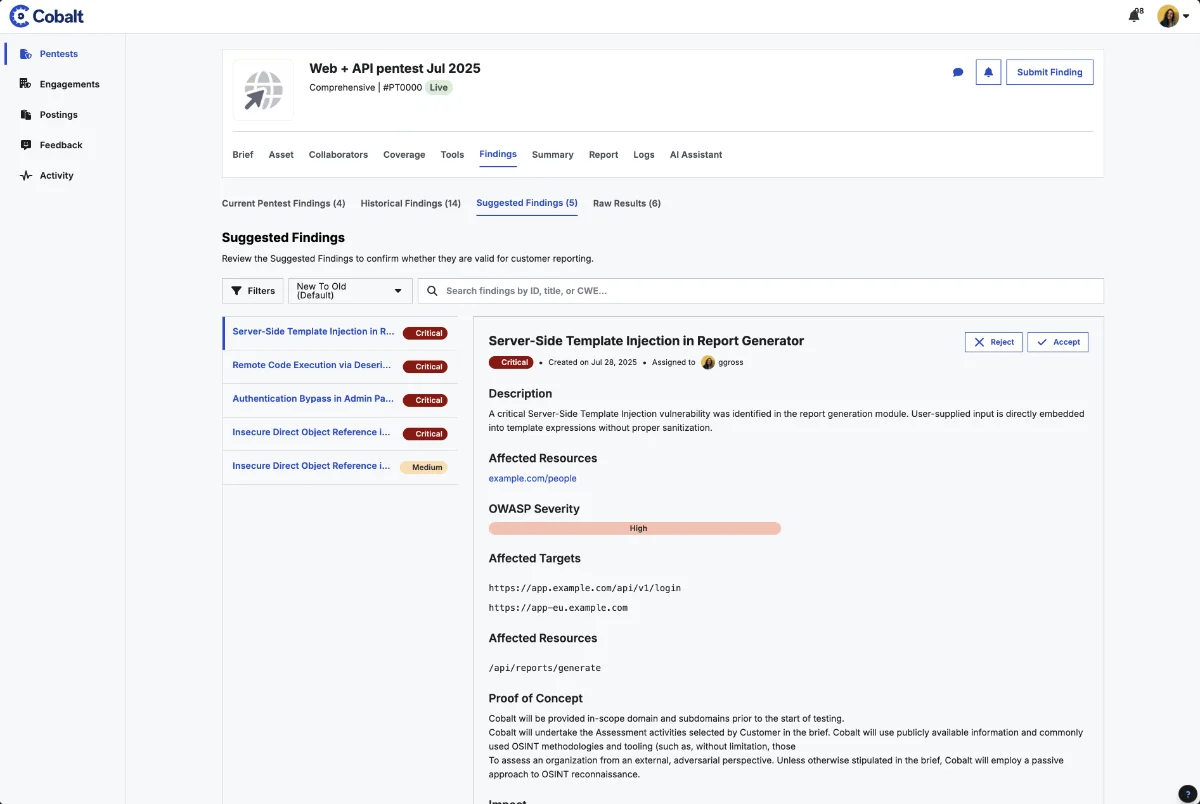Open the help question mark button
Screen dimensions: 1200x804
pyautogui.click(x=1187, y=793)
